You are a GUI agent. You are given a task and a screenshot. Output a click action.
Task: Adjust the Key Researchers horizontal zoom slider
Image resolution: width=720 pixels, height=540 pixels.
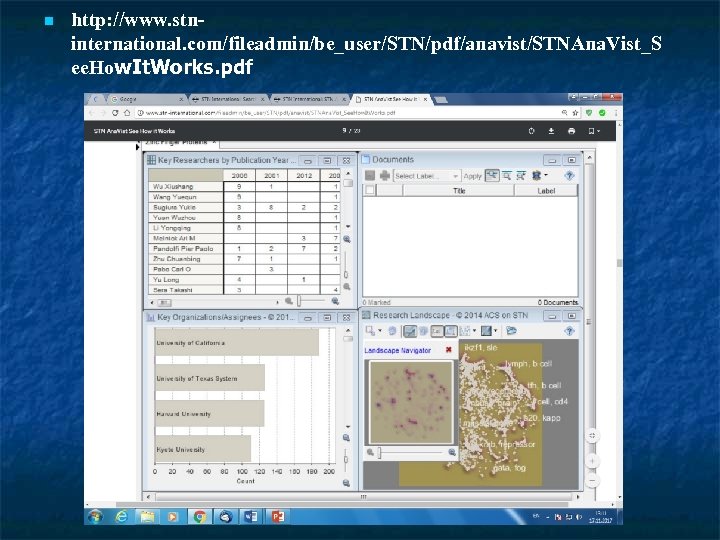299,301
